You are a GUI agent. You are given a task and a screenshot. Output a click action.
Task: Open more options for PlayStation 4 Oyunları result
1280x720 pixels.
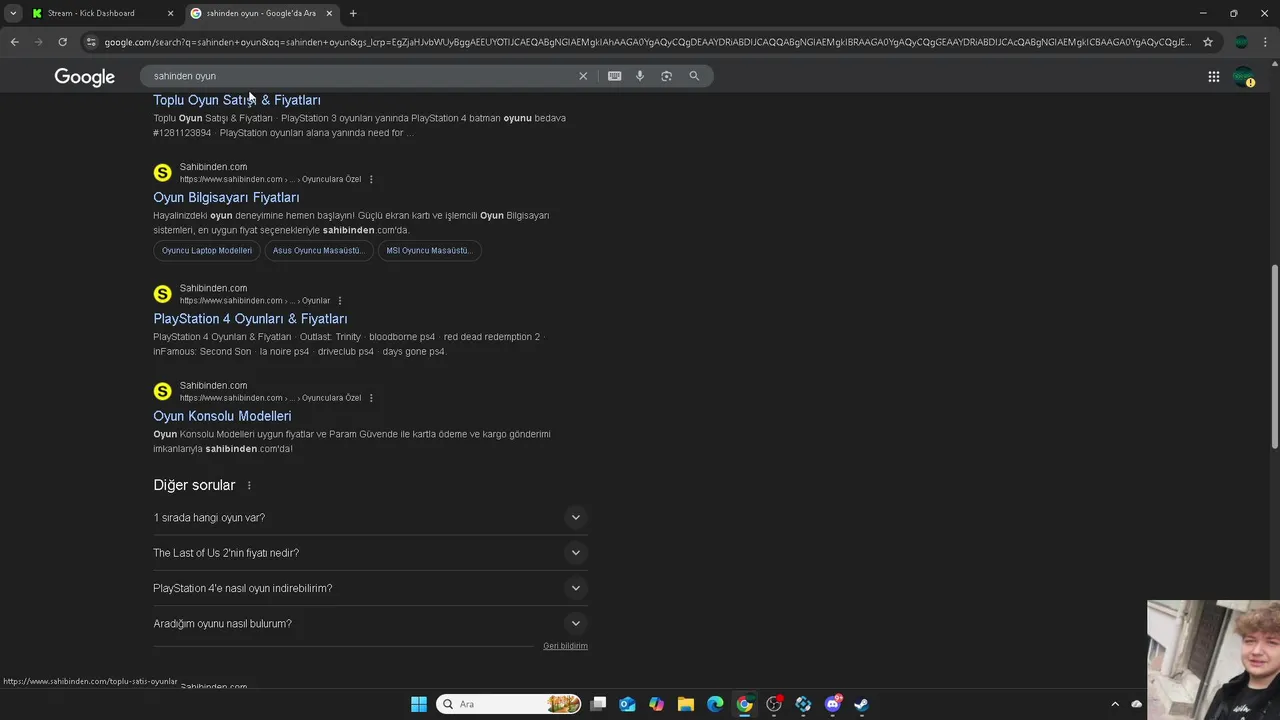pos(340,301)
